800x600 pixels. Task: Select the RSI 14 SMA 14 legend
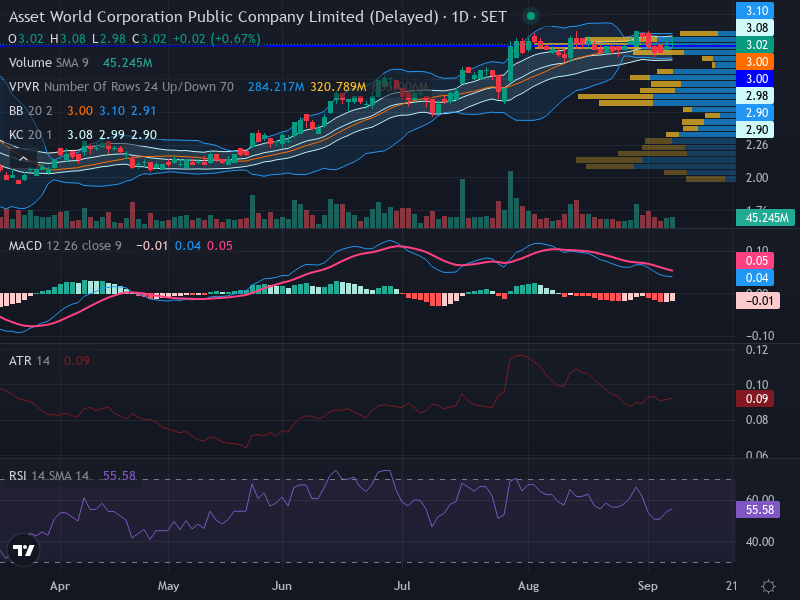point(48,476)
